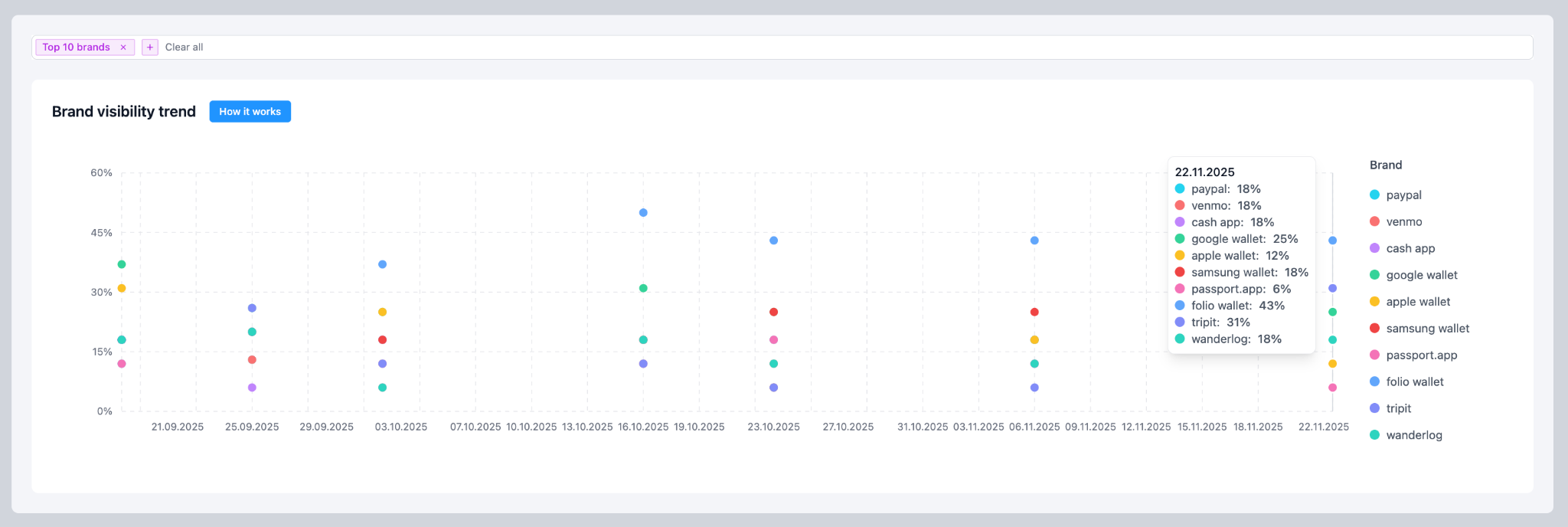Toggle cash app in the Brand legend

(x=1403, y=249)
